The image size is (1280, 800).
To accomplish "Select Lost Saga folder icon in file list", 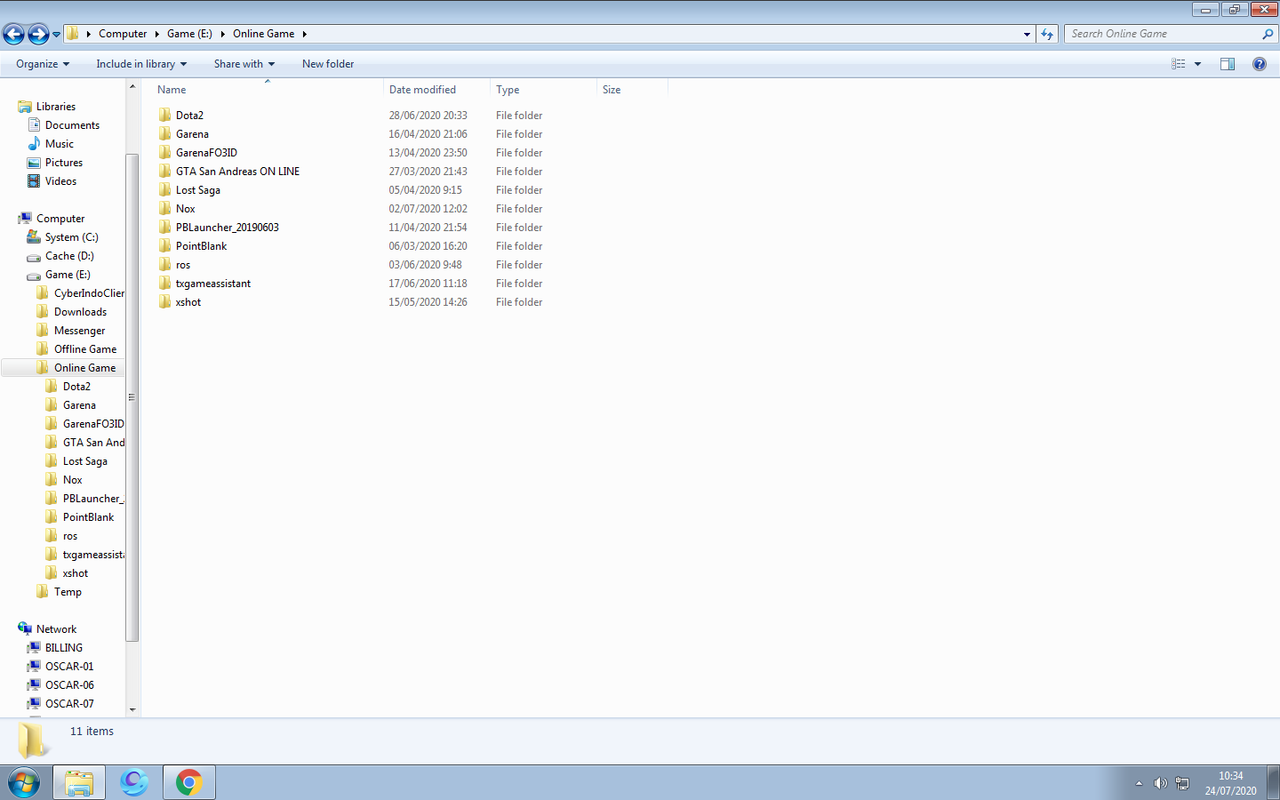I will [165, 190].
